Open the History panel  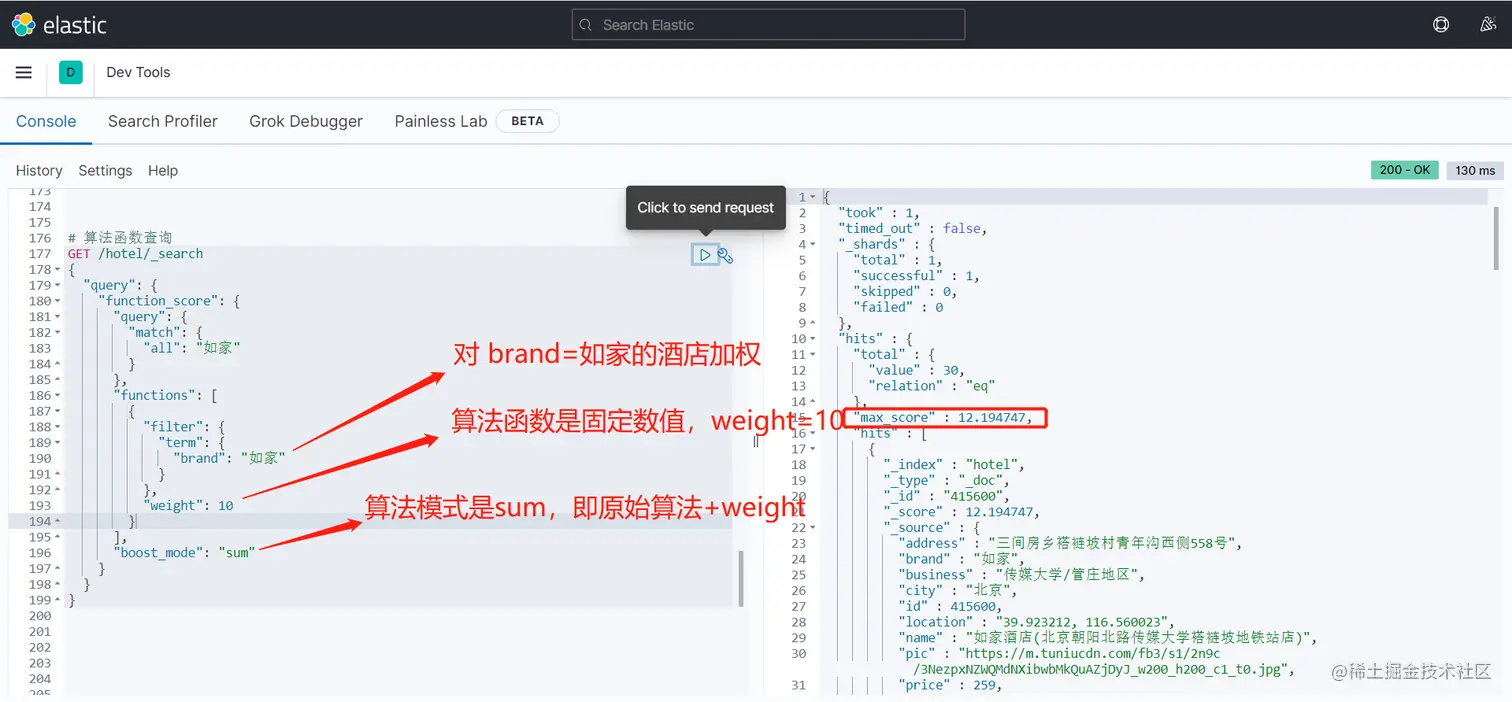pos(39,171)
